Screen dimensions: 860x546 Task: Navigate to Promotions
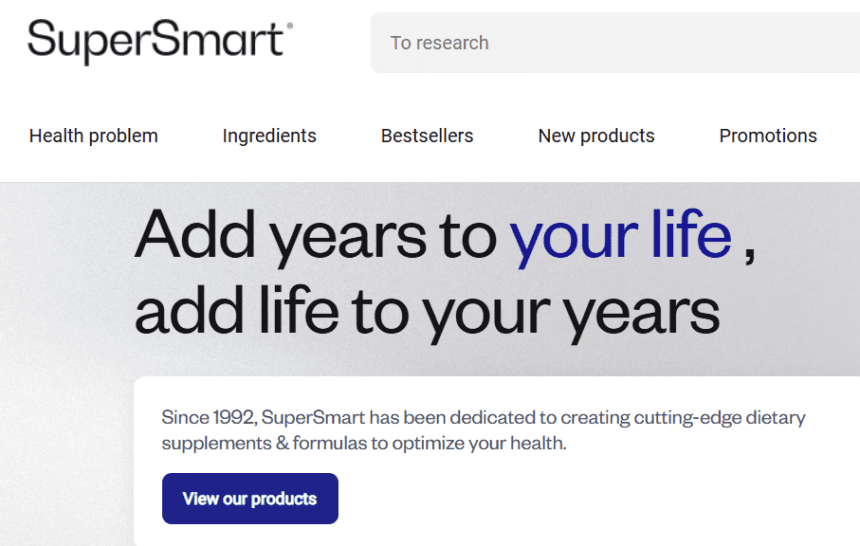(x=768, y=136)
